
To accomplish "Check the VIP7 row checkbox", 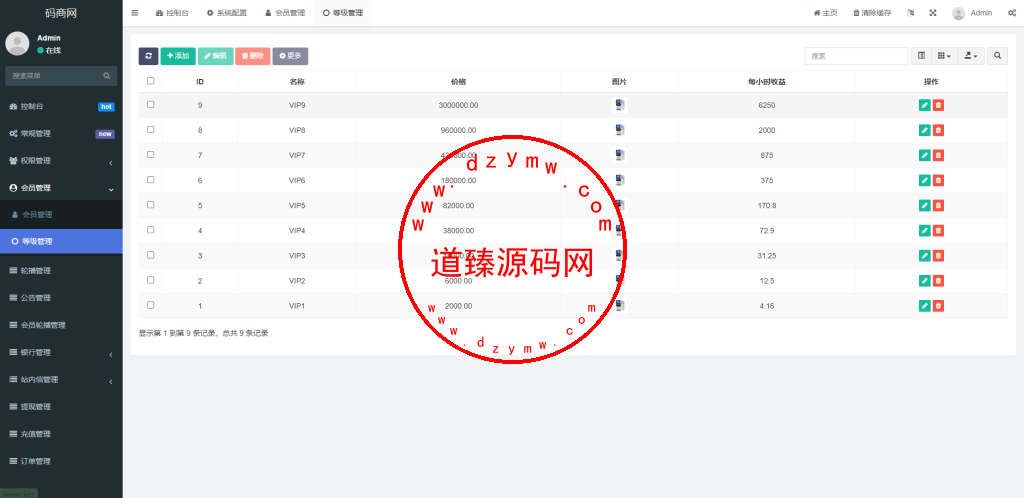I will click(x=151, y=155).
